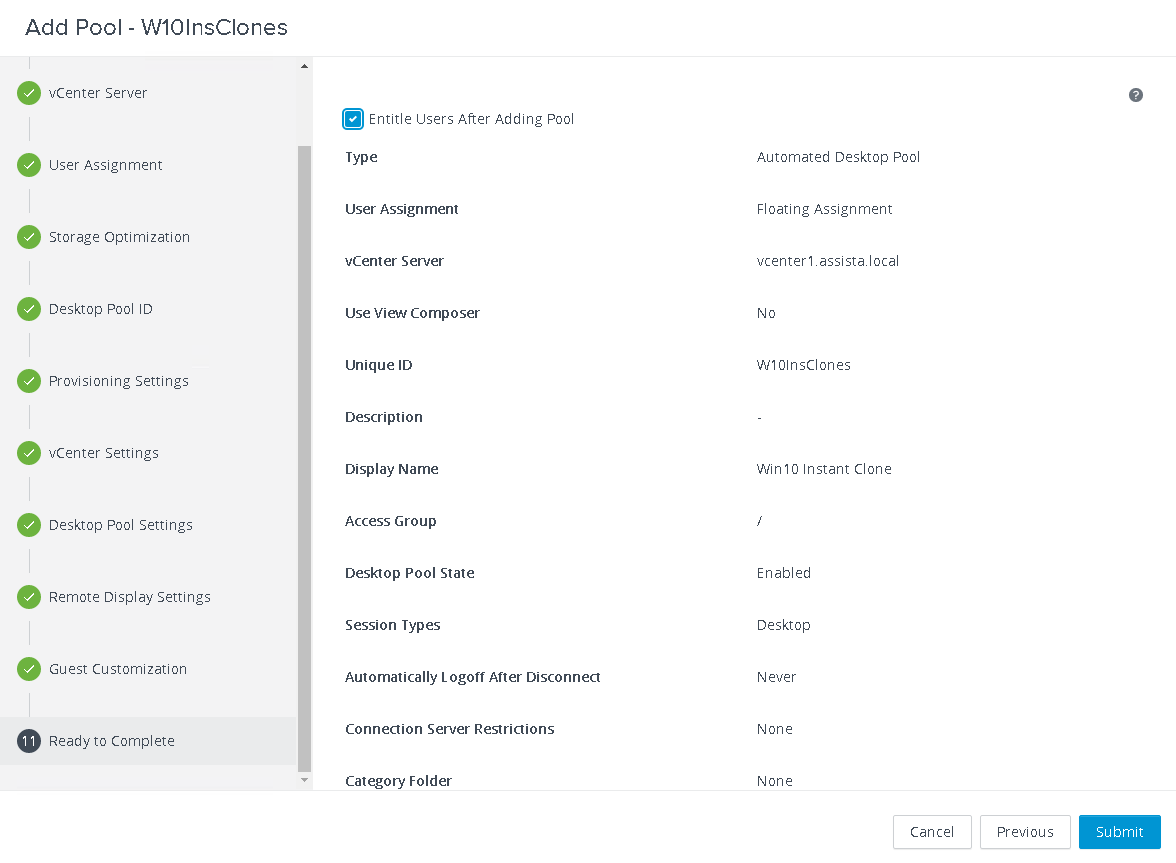Click the Unique ID value W10InsClones
The width and height of the screenshot is (1176, 863).
[803, 365]
